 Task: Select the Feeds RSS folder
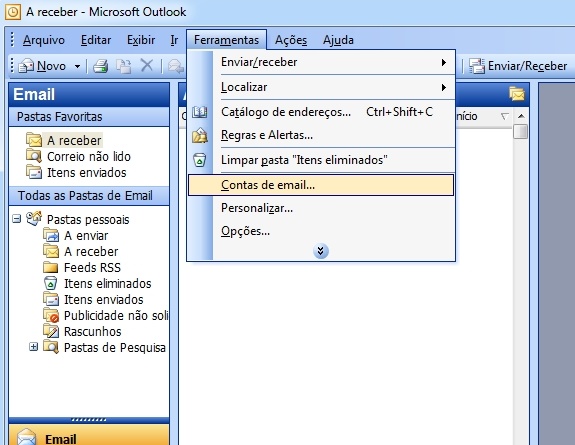pos(92,267)
